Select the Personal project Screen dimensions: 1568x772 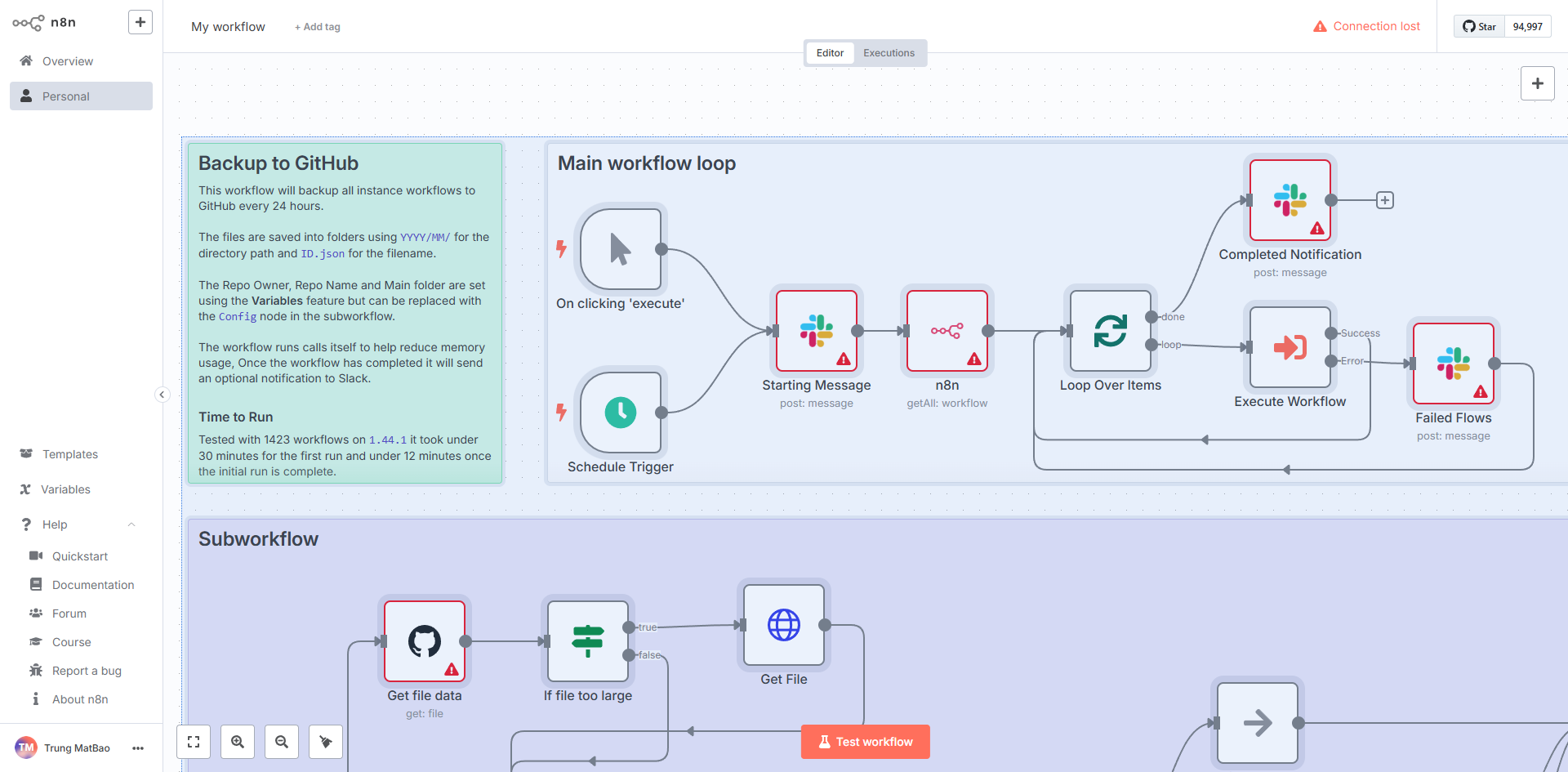[x=81, y=96]
